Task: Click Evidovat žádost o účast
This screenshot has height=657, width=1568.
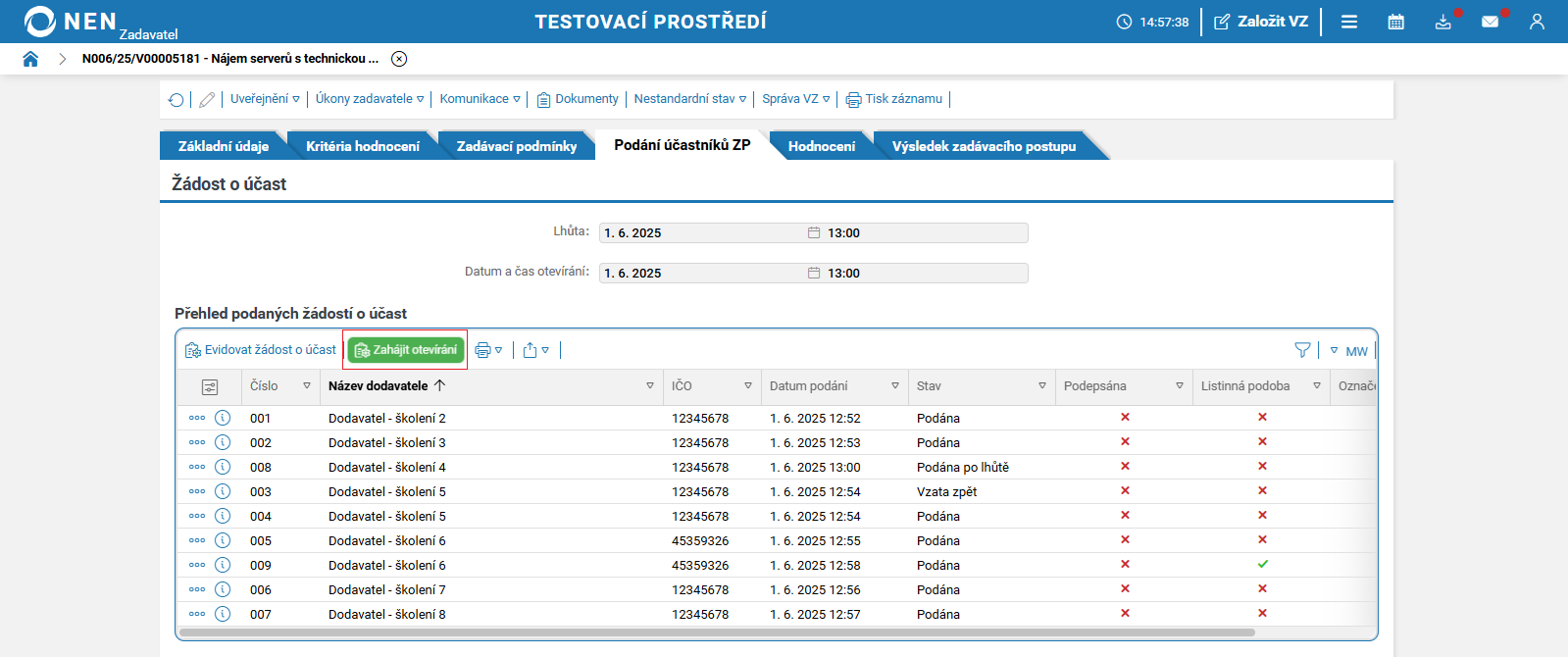Action: [x=261, y=350]
